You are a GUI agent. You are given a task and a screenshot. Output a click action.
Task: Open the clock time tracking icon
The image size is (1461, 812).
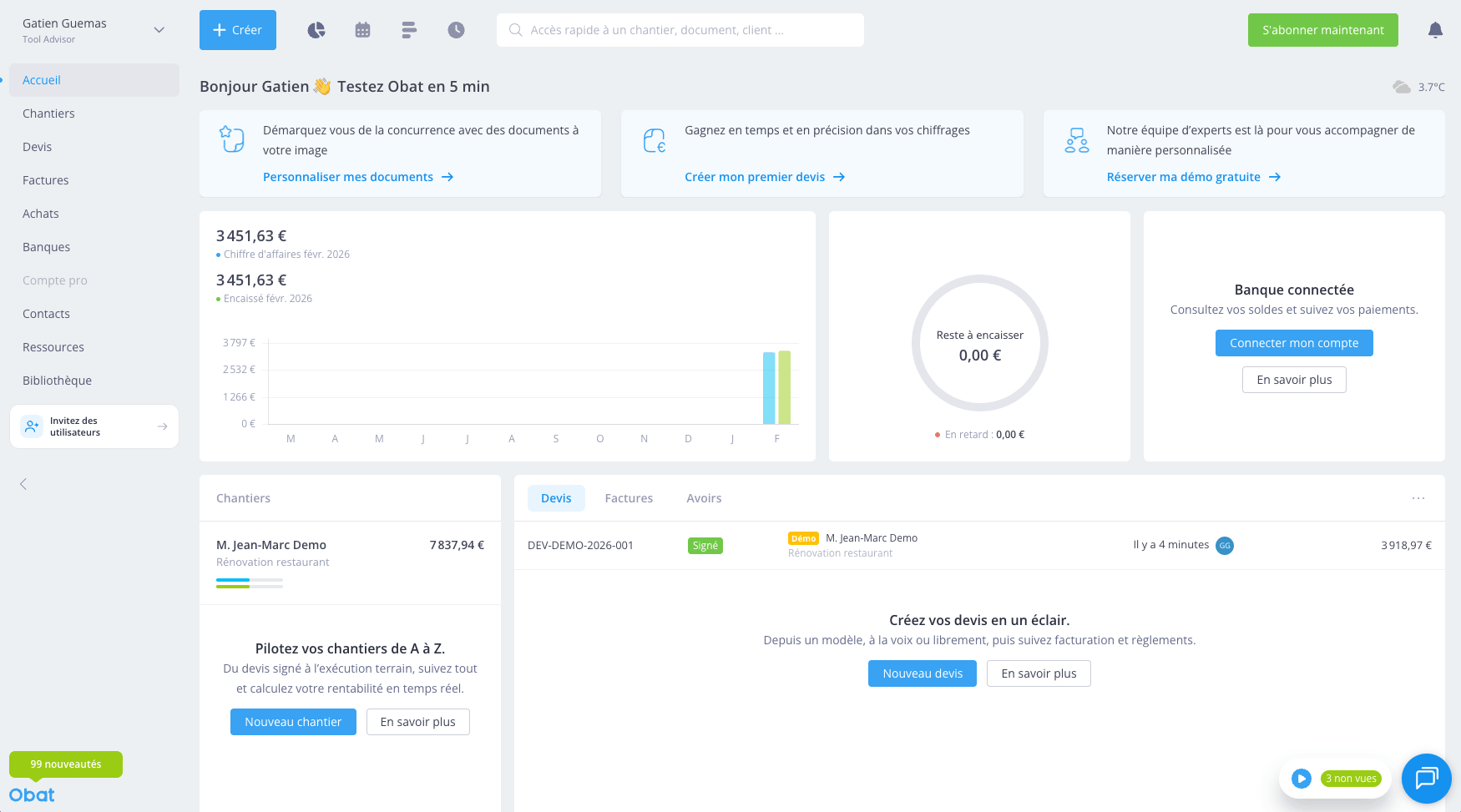tap(456, 30)
